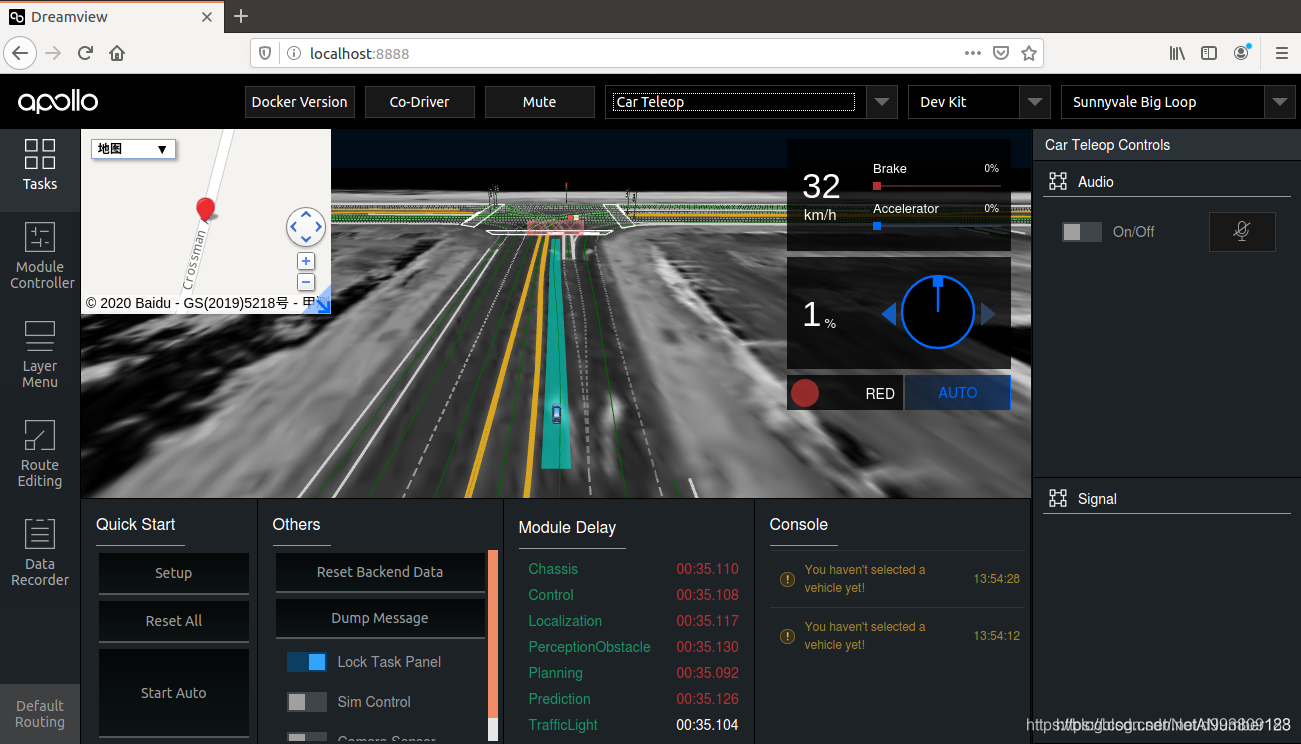Click the Chassis module delay row
This screenshot has width=1301, height=744.
pos(633,569)
